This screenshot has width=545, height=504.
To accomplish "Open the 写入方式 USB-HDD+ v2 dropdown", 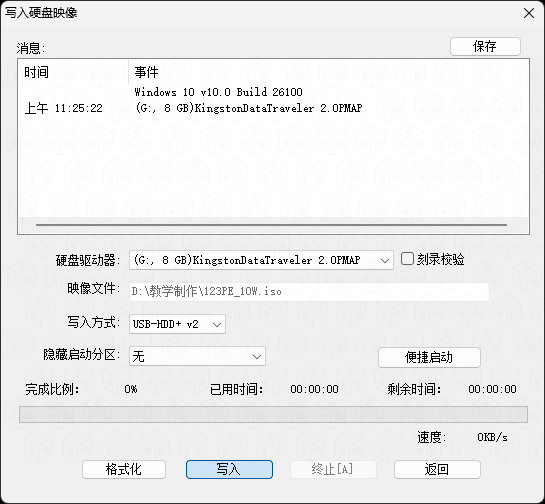I will click(177, 324).
